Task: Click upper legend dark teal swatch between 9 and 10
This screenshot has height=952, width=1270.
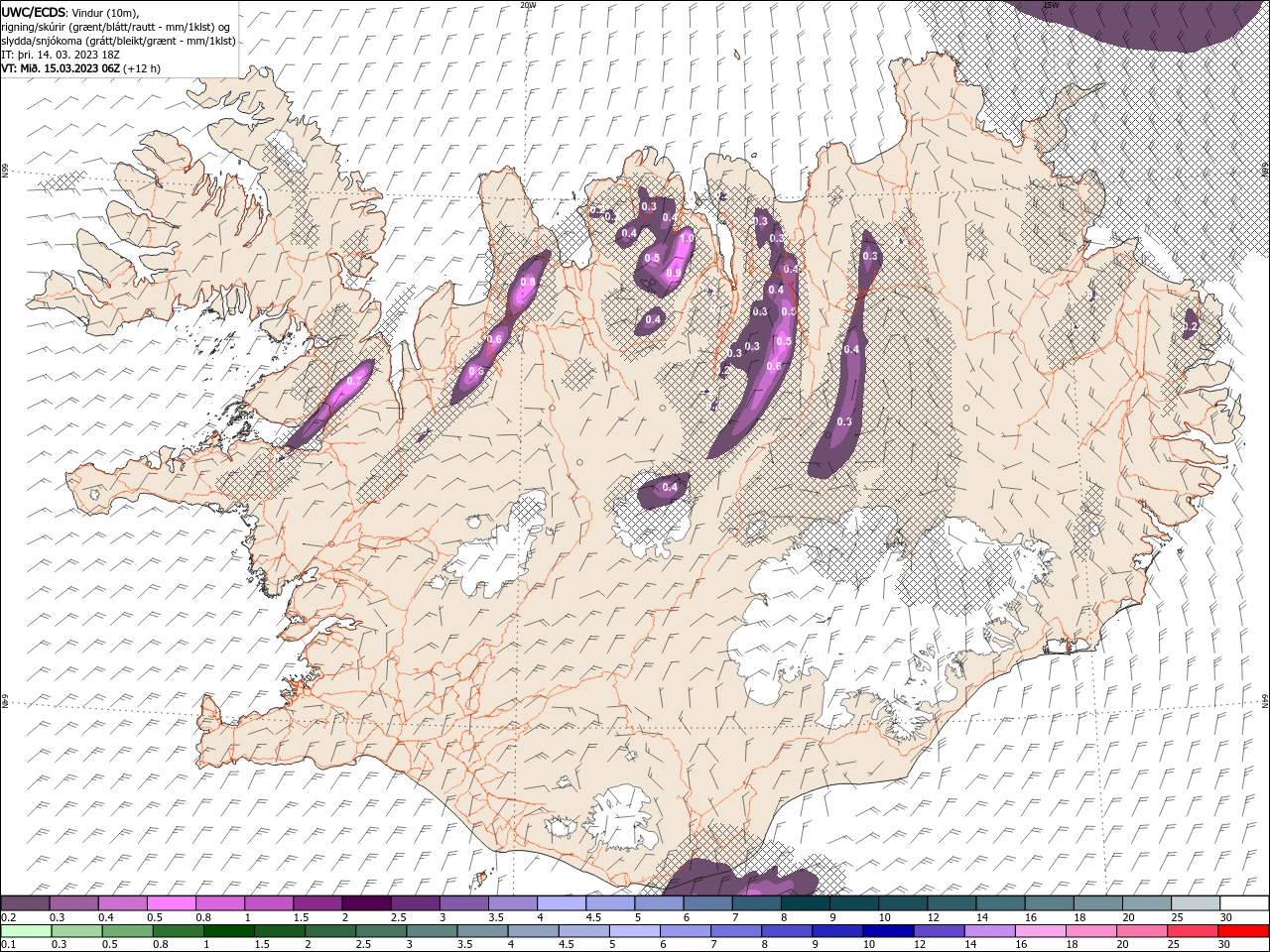Action: tap(854, 903)
